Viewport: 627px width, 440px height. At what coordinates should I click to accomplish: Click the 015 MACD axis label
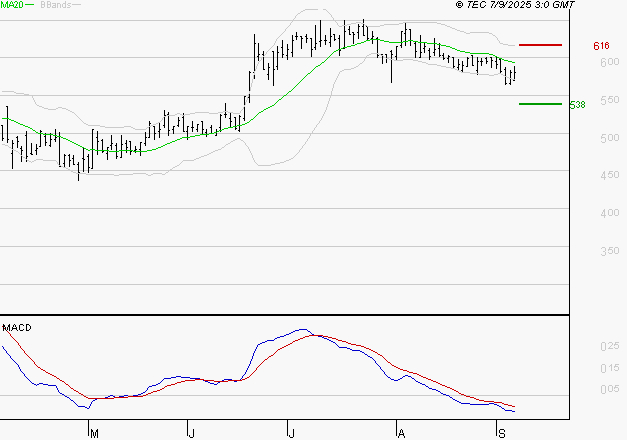(610, 368)
